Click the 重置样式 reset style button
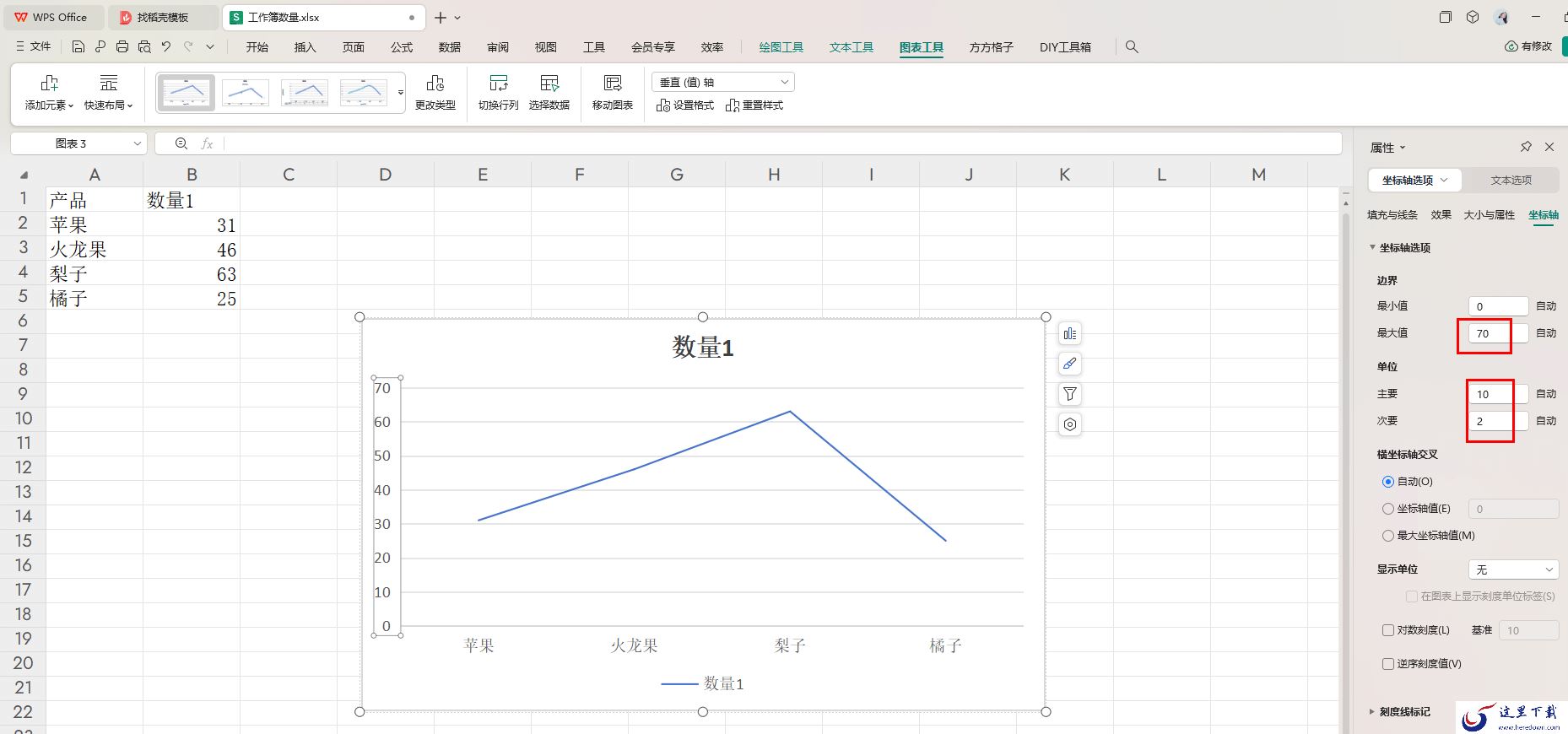 click(x=754, y=105)
